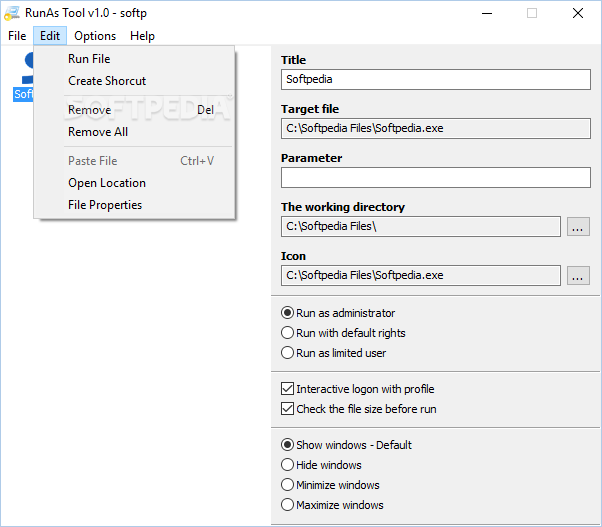Image resolution: width=602 pixels, height=527 pixels.
Task: Click the Target file path field
Action: (x=436, y=128)
